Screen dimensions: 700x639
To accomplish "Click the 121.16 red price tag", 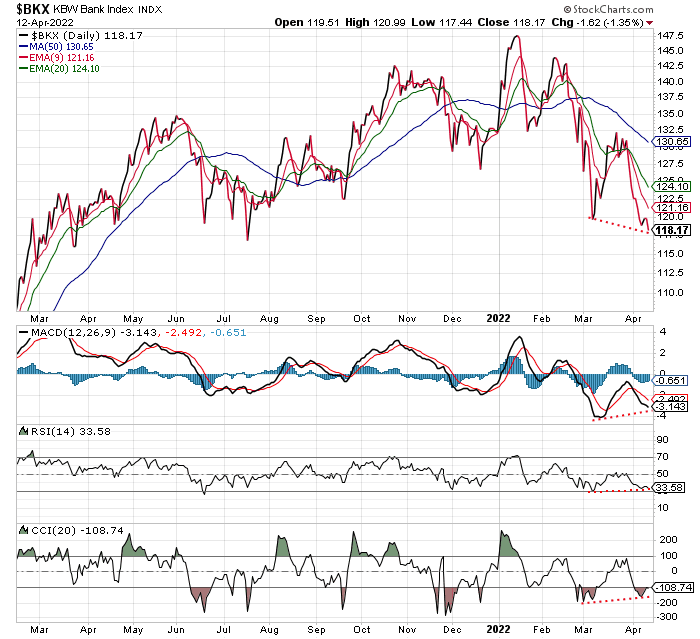I will [x=672, y=207].
